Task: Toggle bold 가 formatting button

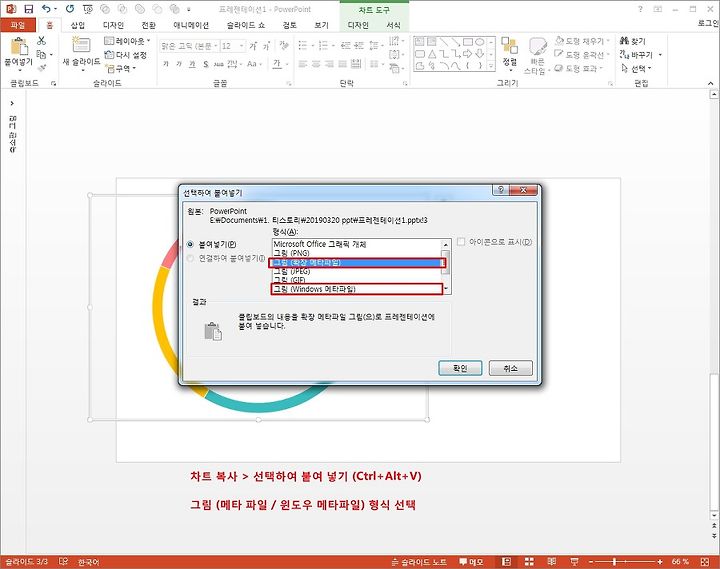Action: pyautogui.click(x=166, y=64)
